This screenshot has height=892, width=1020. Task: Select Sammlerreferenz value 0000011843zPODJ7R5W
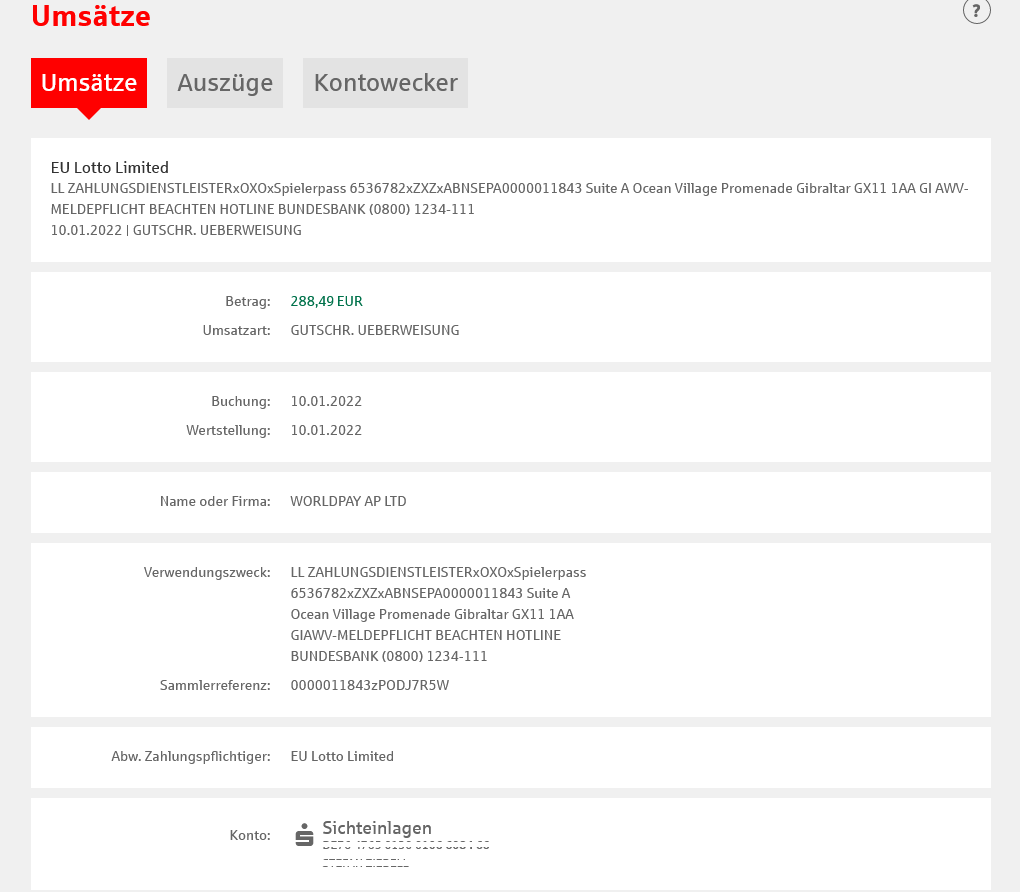point(370,685)
